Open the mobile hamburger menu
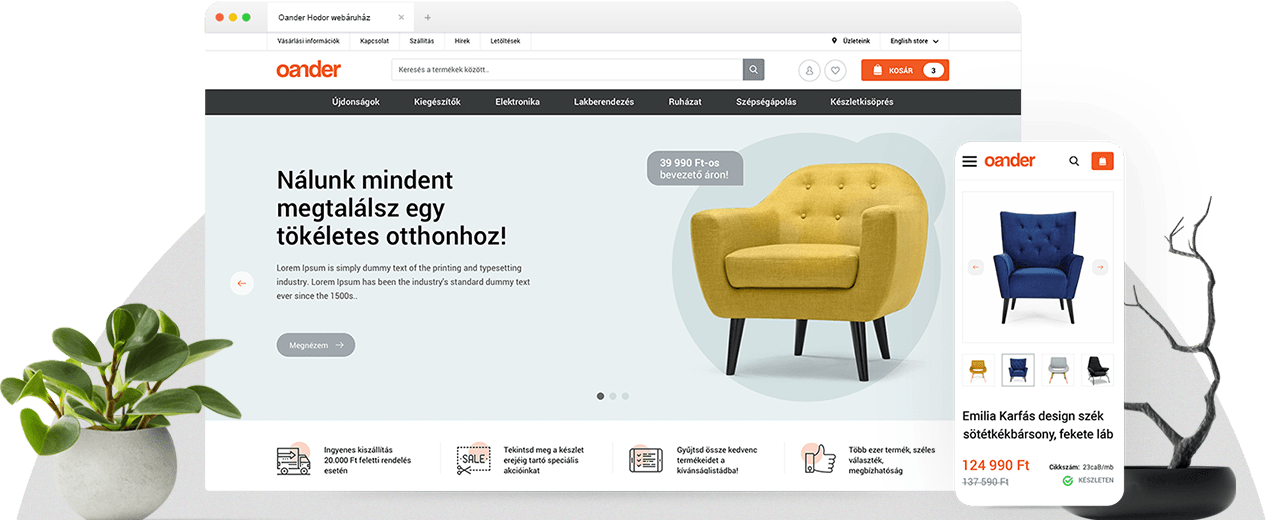Viewport: 1280px width, 520px height. pyautogui.click(x=969, y=161)
